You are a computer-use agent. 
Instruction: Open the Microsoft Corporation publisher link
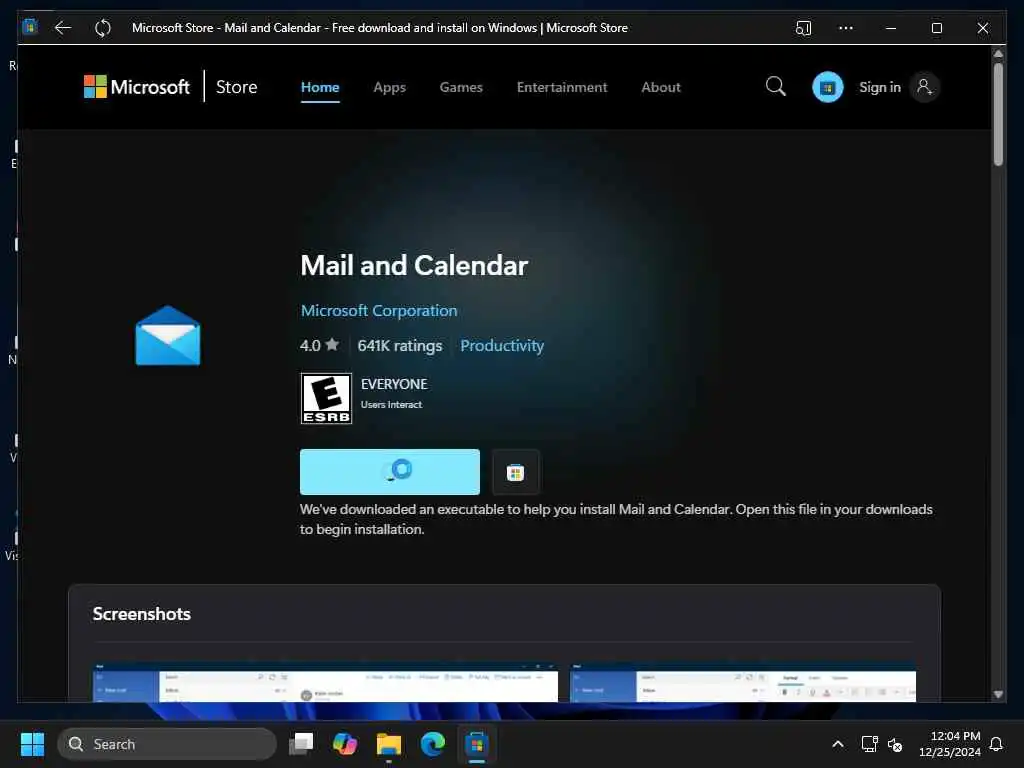[379, 310]
